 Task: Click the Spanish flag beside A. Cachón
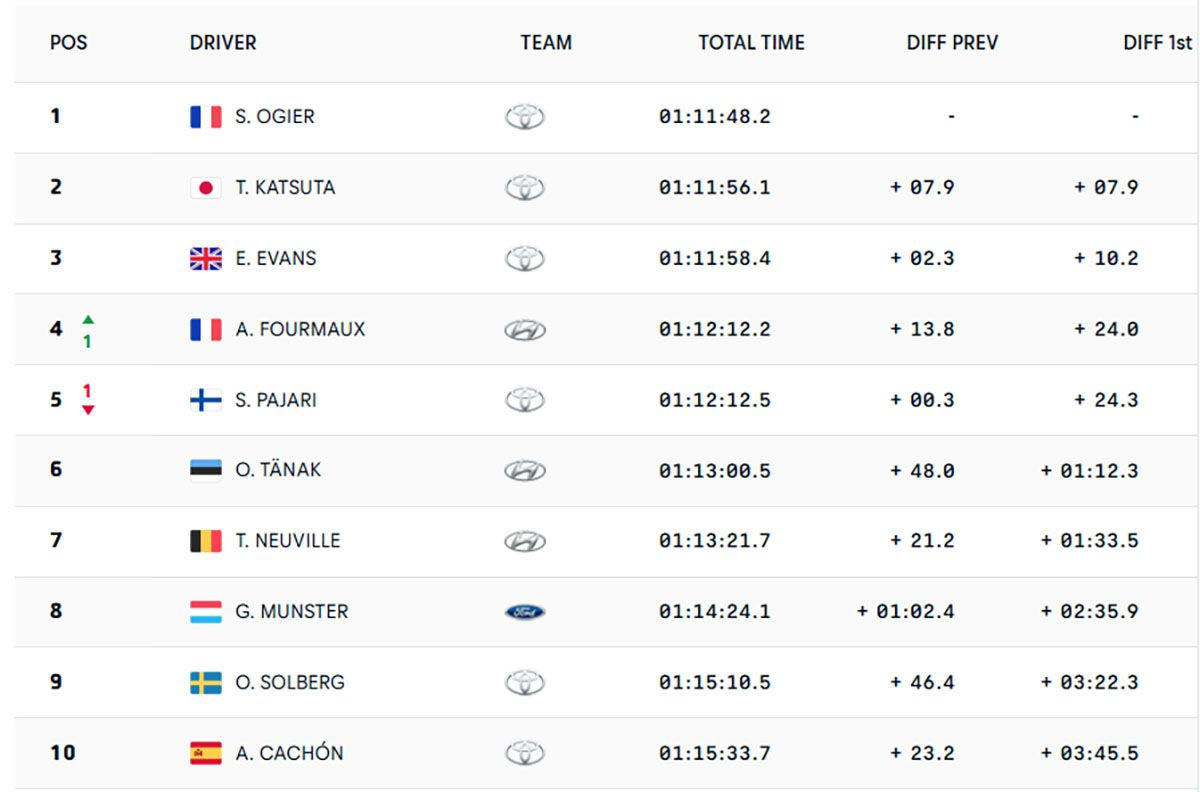206,753
